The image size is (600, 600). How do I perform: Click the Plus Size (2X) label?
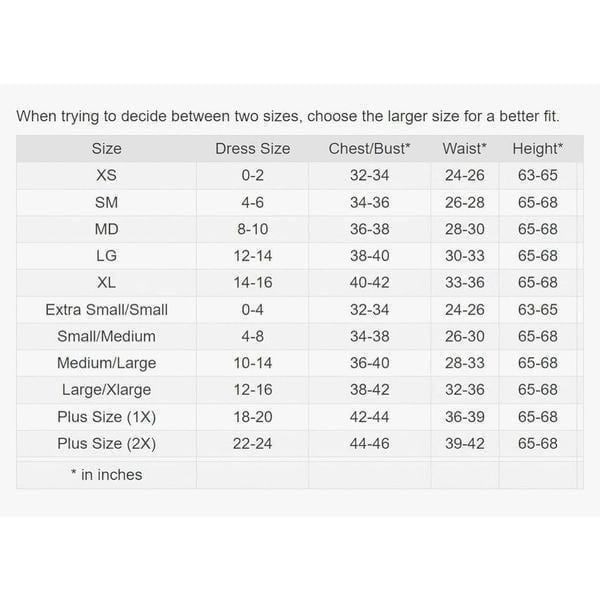[106, 443]
